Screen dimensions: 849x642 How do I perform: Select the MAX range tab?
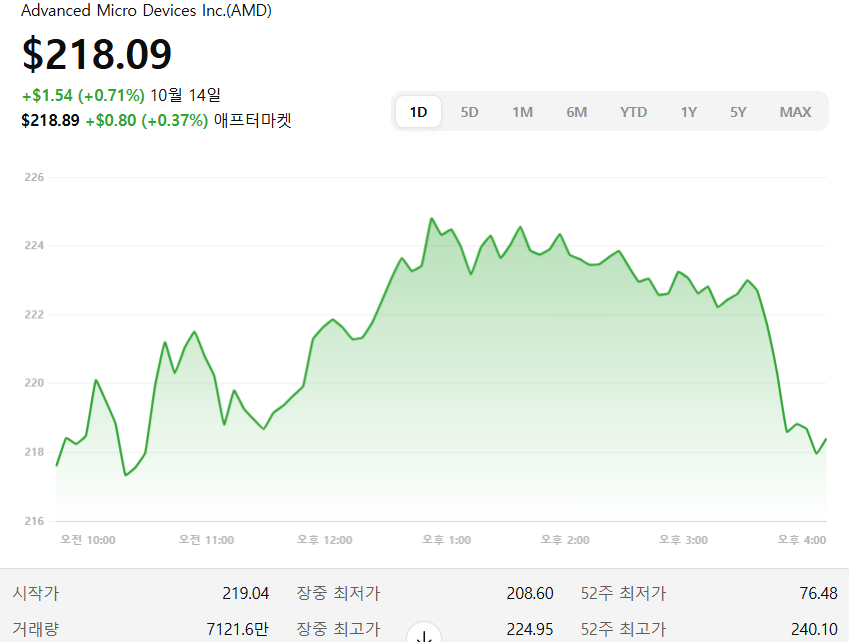(795, 112)
